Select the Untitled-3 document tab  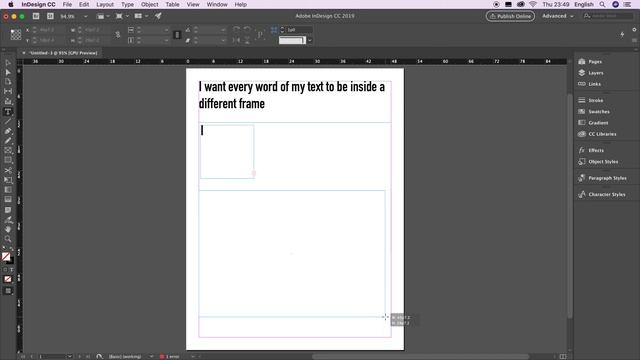(x=60, y=53)
